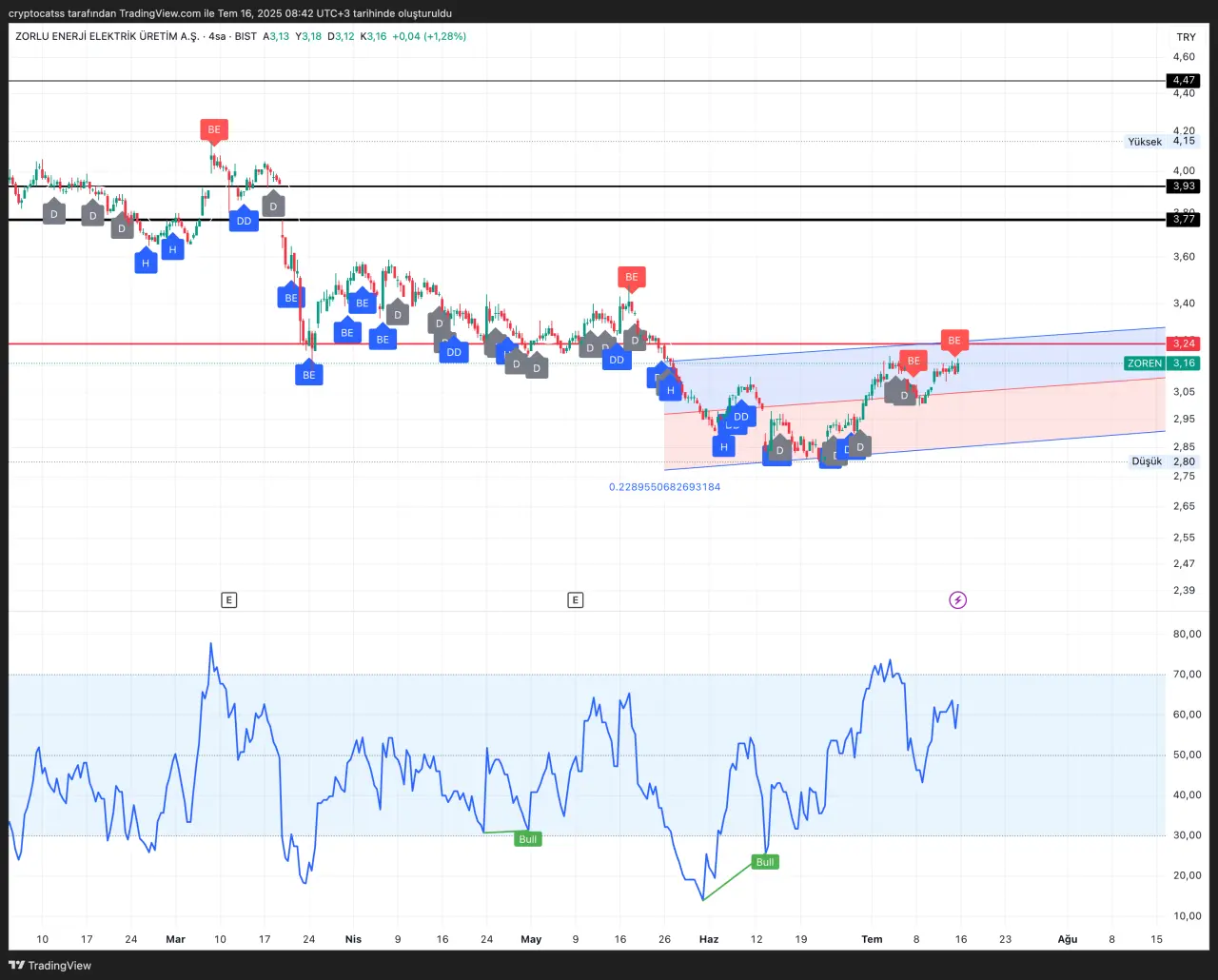Click the green ZOREN 3,16 current price tag

point(1162,363)
